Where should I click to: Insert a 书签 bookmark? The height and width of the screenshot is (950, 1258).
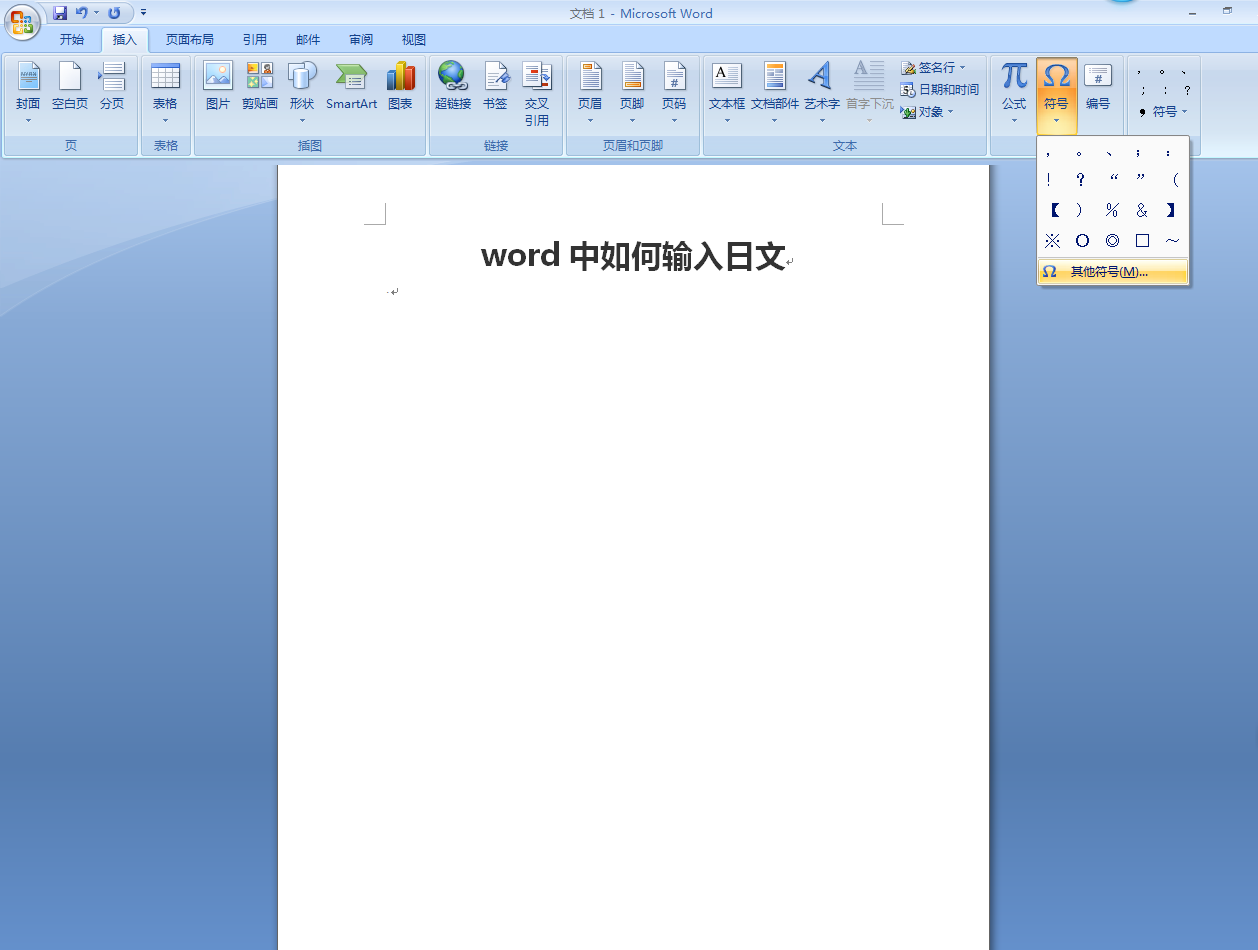(x=496, y=86)
